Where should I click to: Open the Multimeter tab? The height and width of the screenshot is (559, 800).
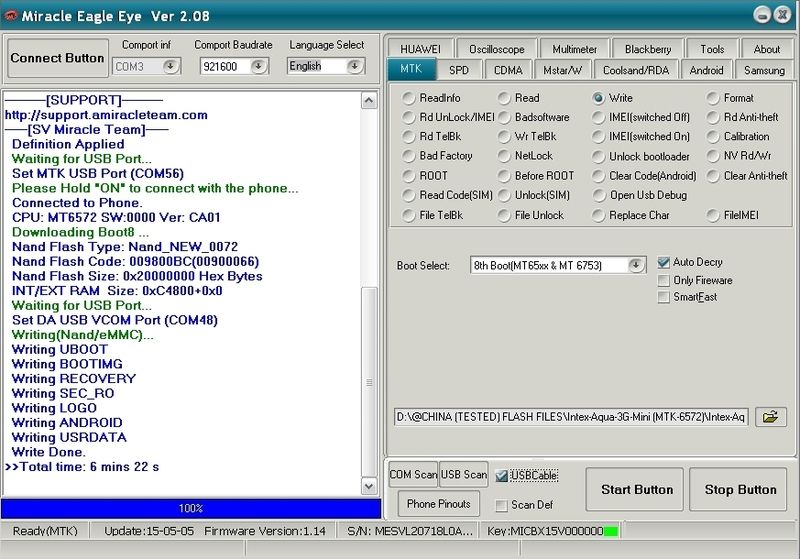[574, 49]
